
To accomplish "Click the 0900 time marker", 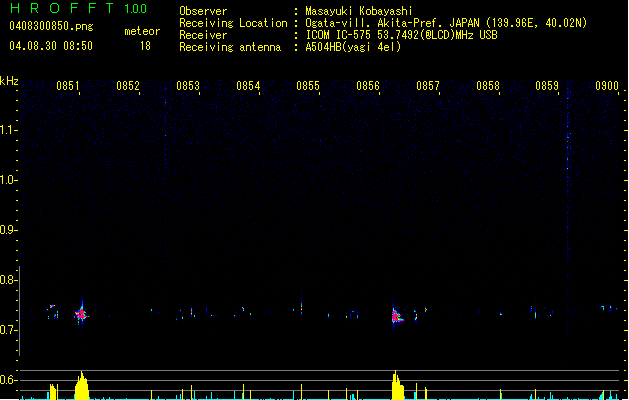I will pos(607,86).
